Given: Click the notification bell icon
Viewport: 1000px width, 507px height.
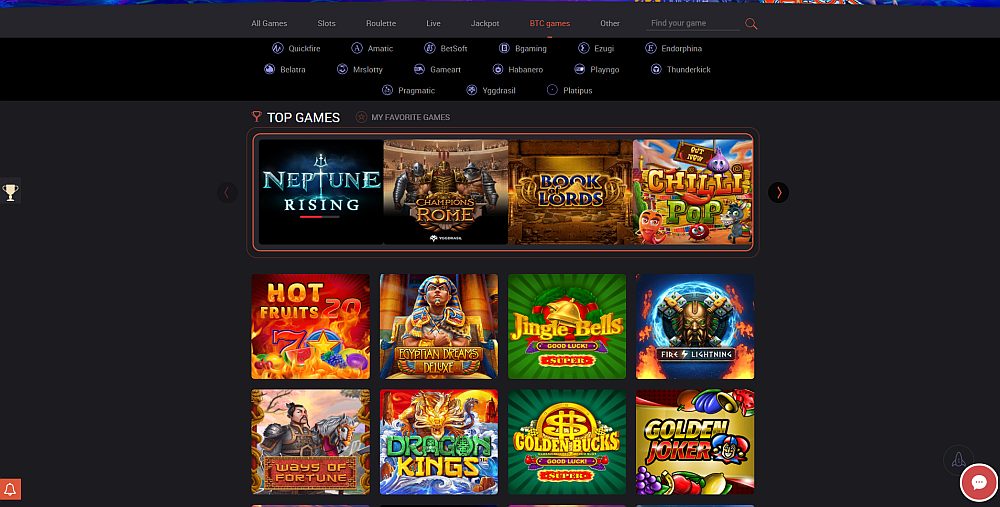Looking at the screenshot, I should click(x=10, y=489).
